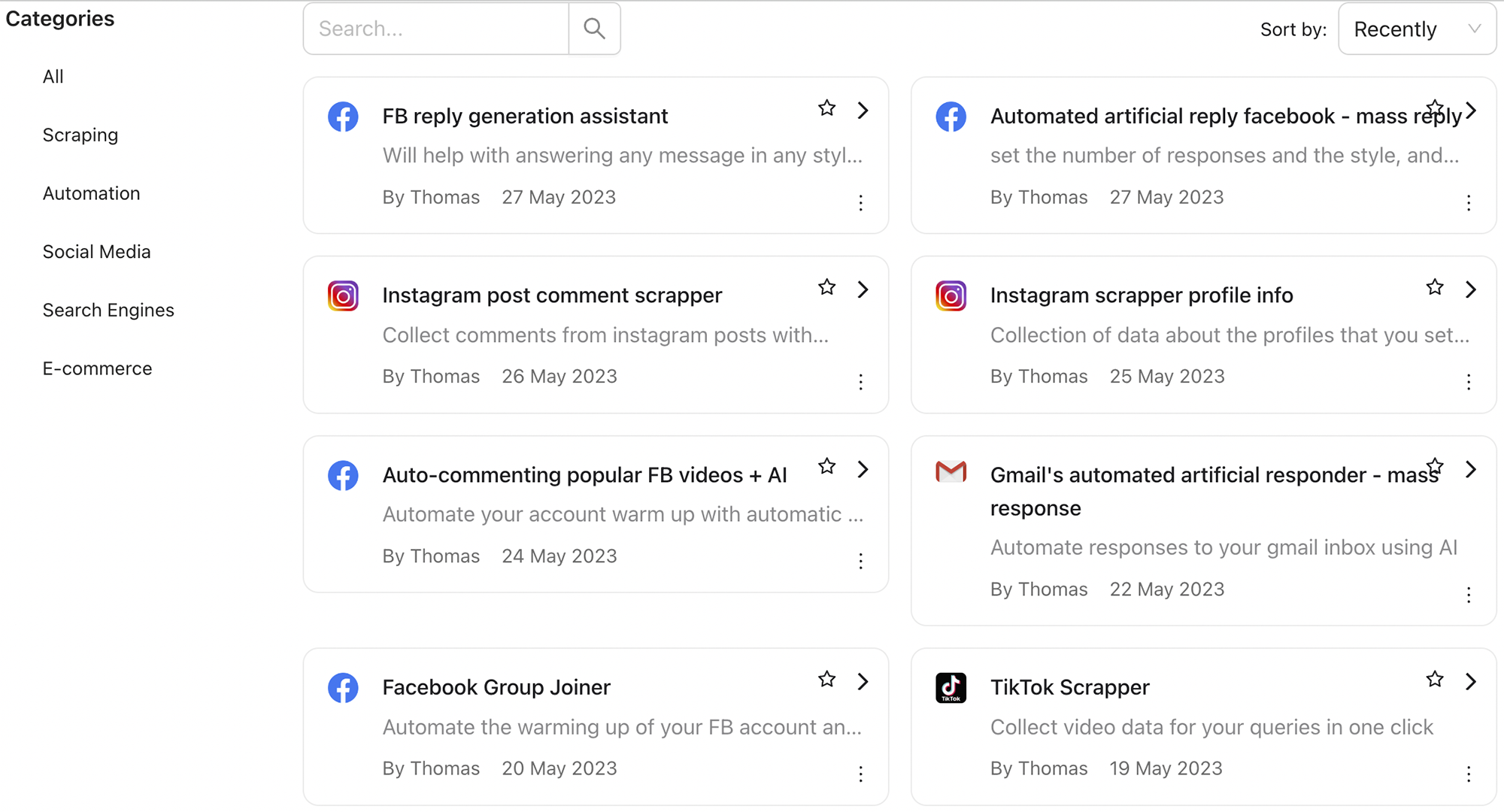Expand Auto-commenting popular FB videos chevron arrow

pyautogui.click(x=863, y=469)
